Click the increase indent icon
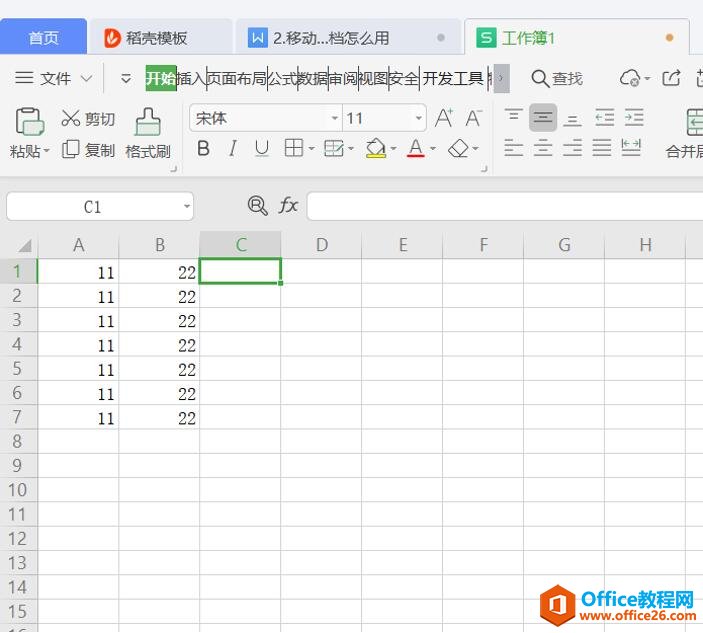703x633 pixels. 634,118
